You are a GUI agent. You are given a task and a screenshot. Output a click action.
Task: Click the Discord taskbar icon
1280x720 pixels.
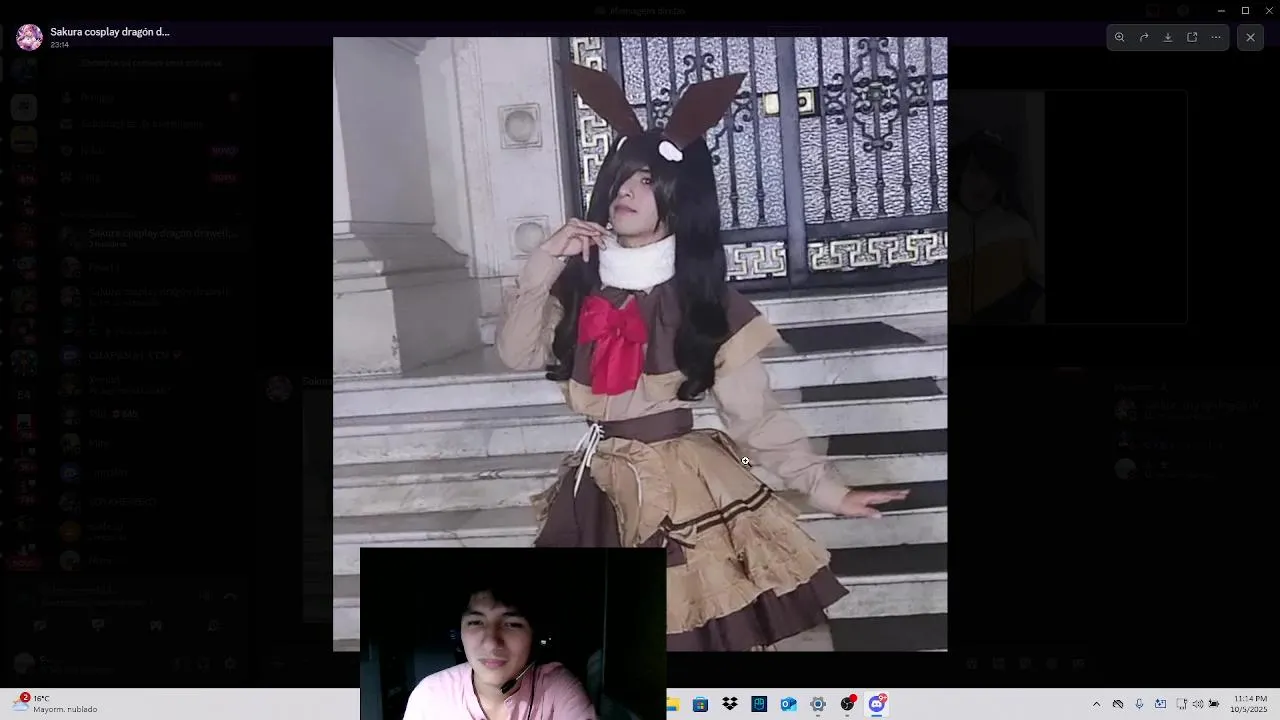[877, 704]
